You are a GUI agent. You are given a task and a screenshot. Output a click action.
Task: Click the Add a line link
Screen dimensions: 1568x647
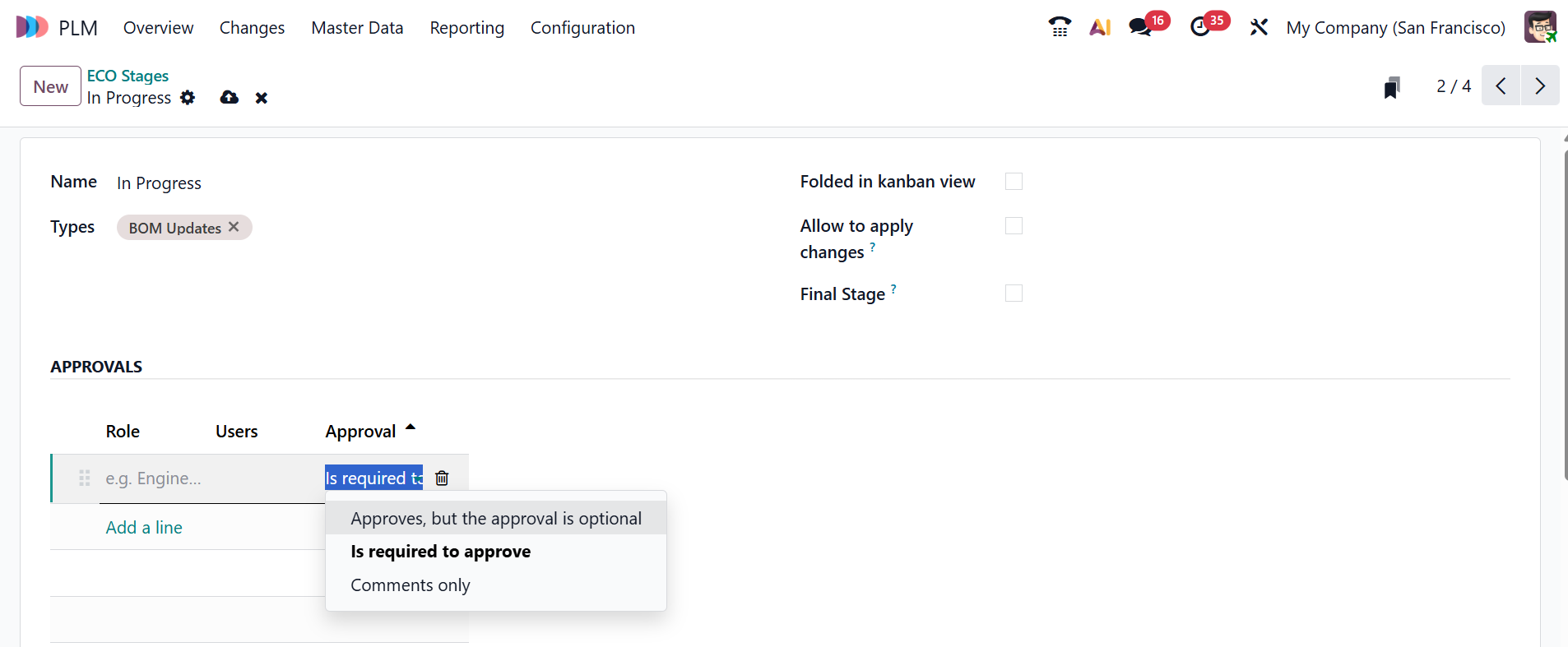[x=144, y=528]
